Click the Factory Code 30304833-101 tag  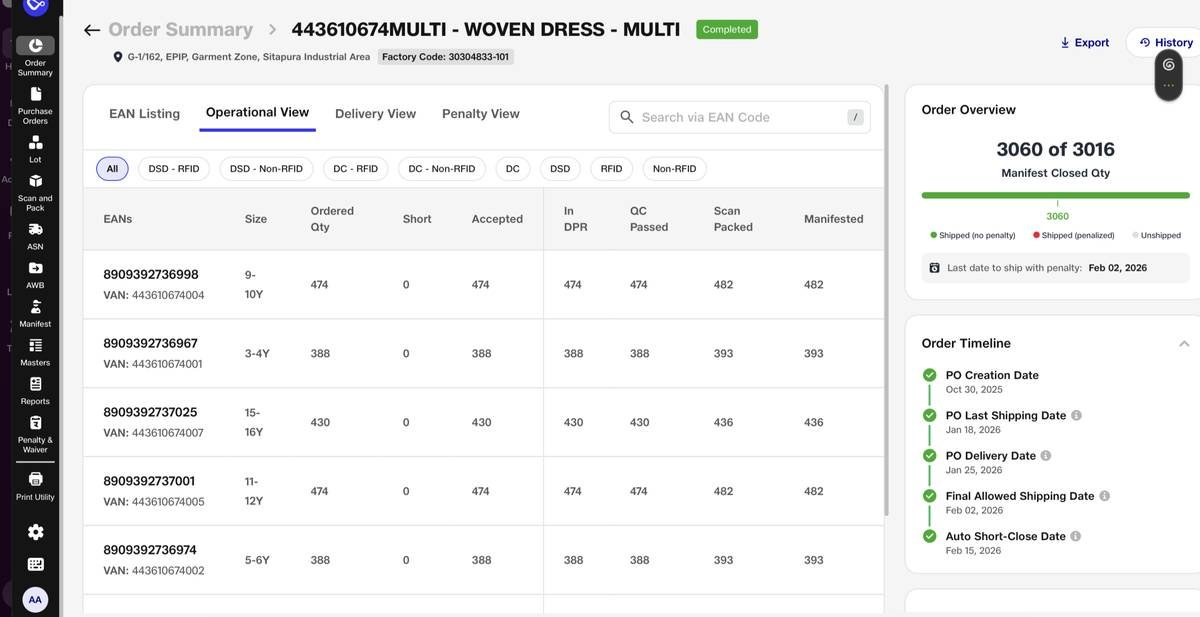[x=446, y=57]
